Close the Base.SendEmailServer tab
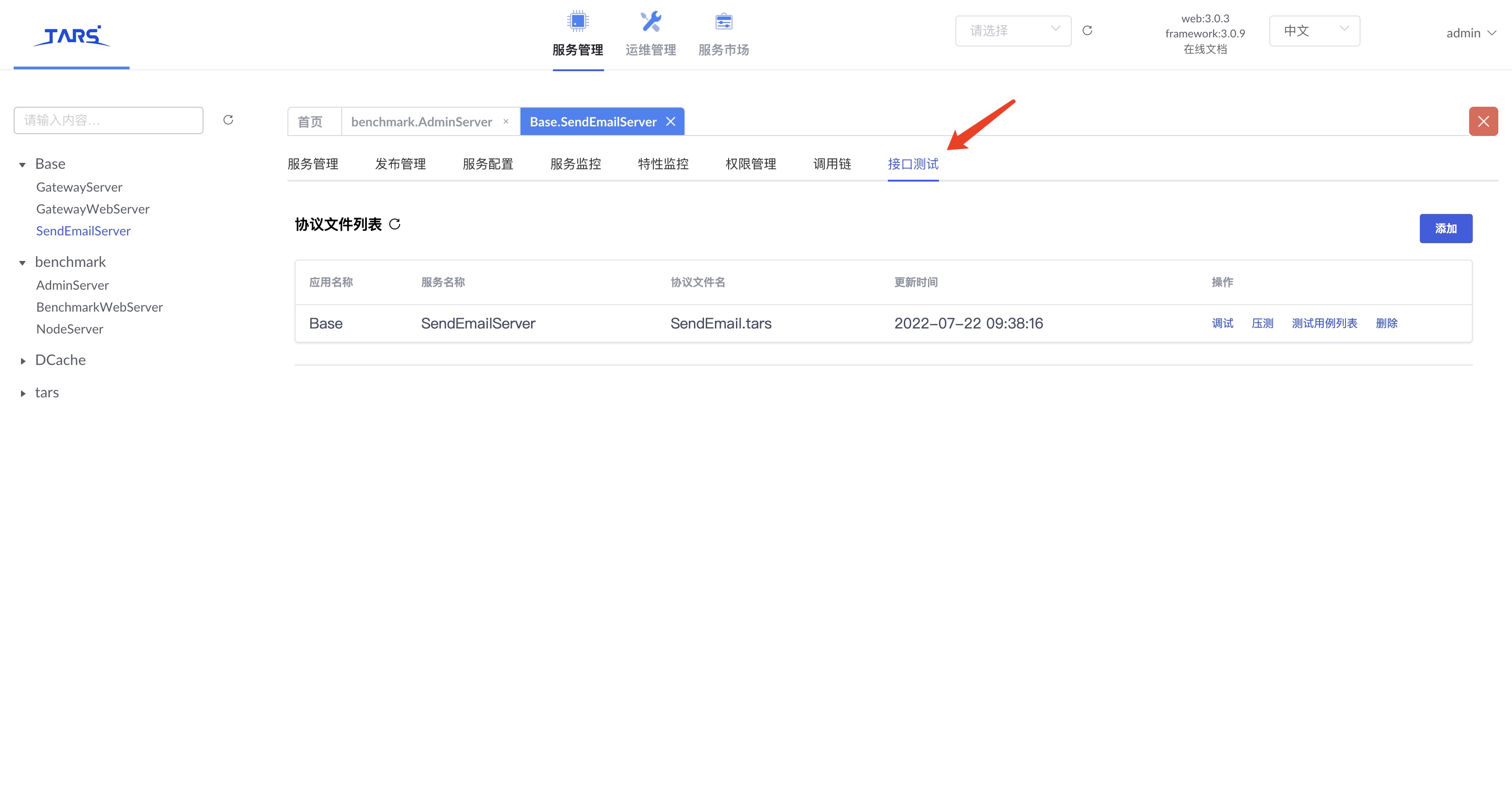Screen dimensions: 1512x792 tap(671, 121)
